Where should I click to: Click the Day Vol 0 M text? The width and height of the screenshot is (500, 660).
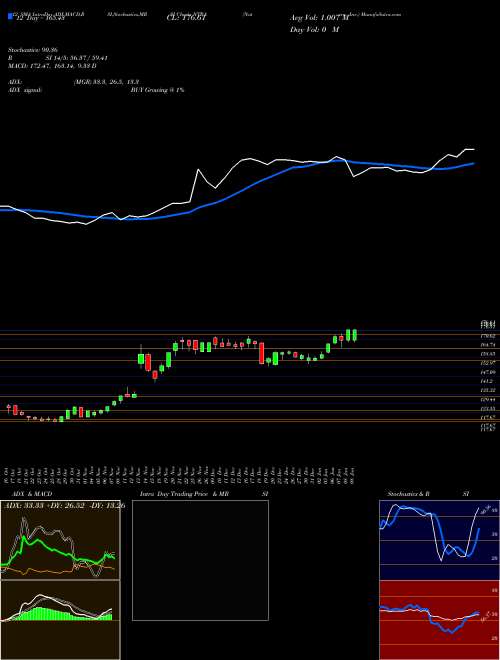tap(315, 29)
